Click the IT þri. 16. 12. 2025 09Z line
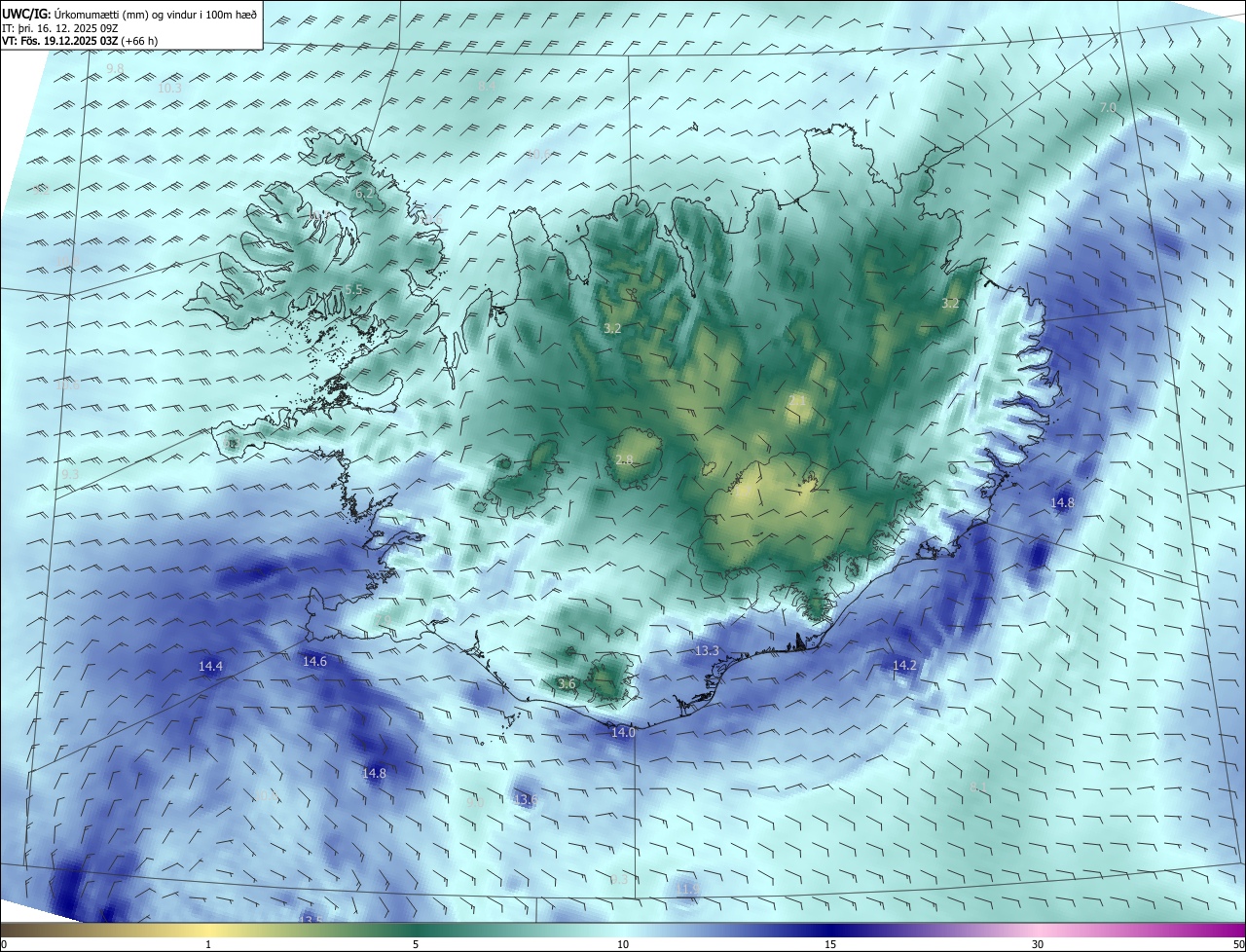 [x=62, y=28]
